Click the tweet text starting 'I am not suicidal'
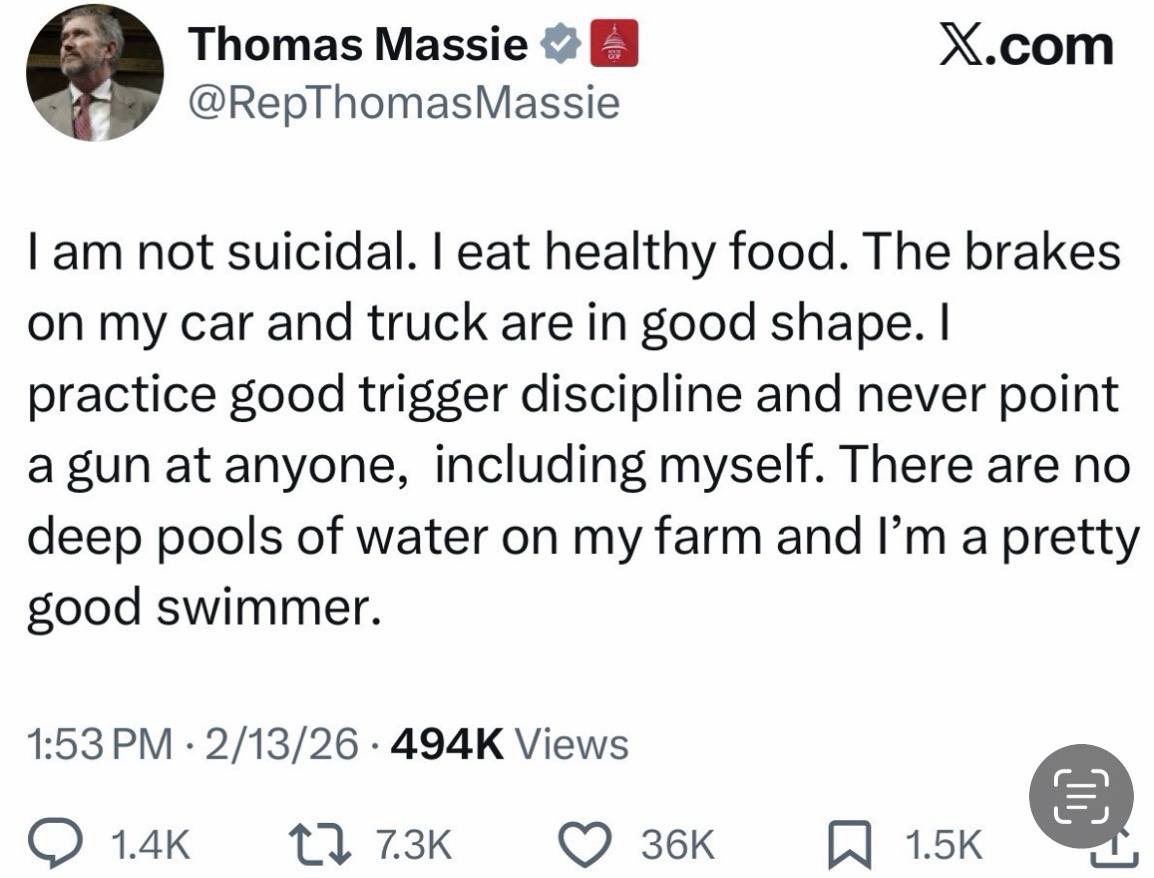1154x878 pixels. [x=575, y=431]
